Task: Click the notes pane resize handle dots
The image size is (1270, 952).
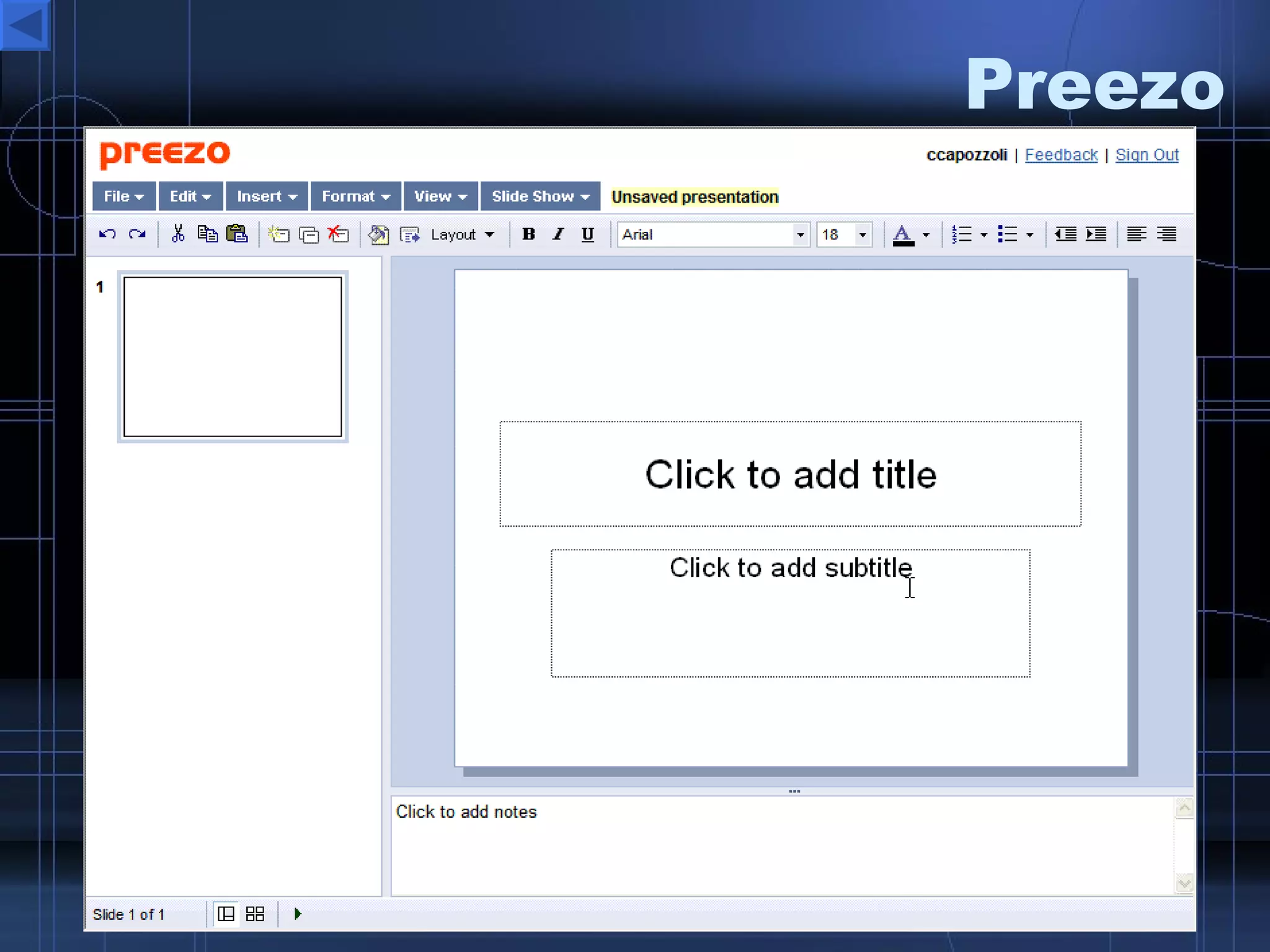Action: point(794,791)
